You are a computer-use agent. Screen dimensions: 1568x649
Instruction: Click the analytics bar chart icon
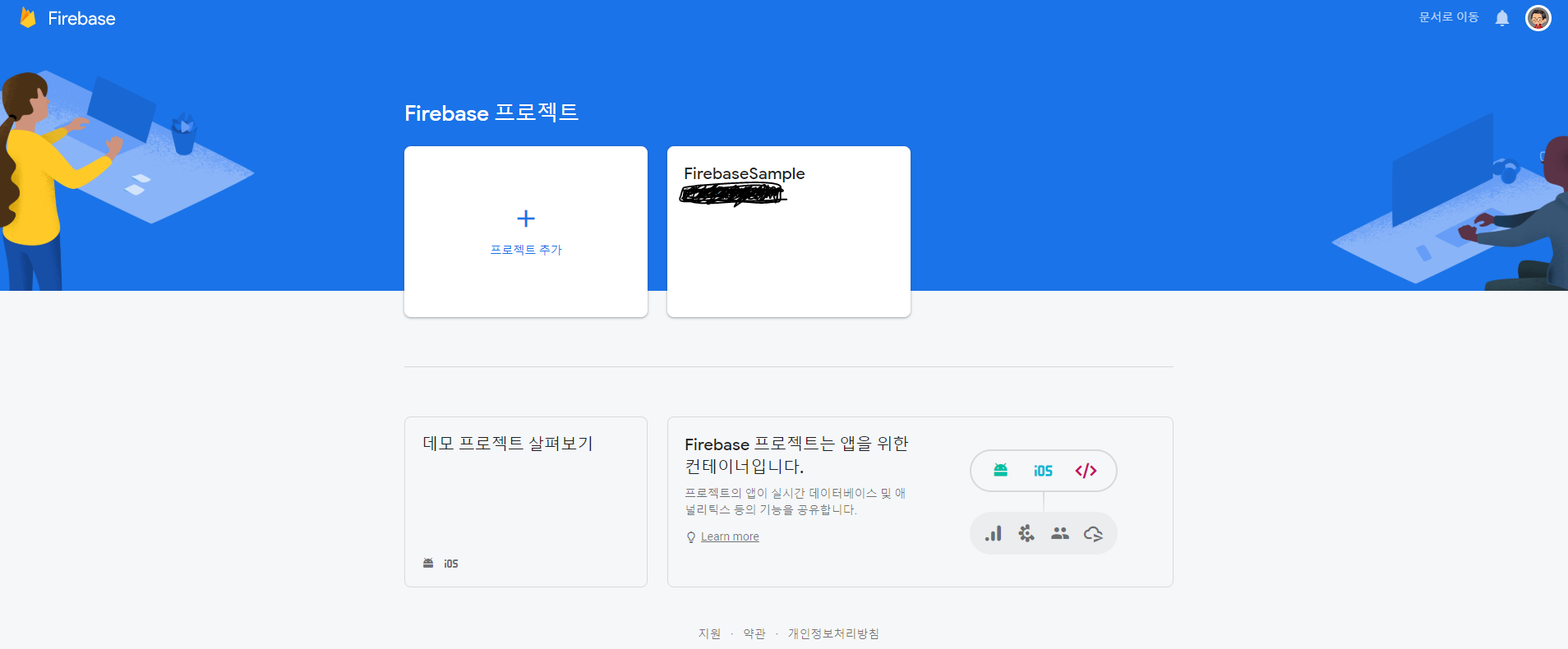pos(994,533)
